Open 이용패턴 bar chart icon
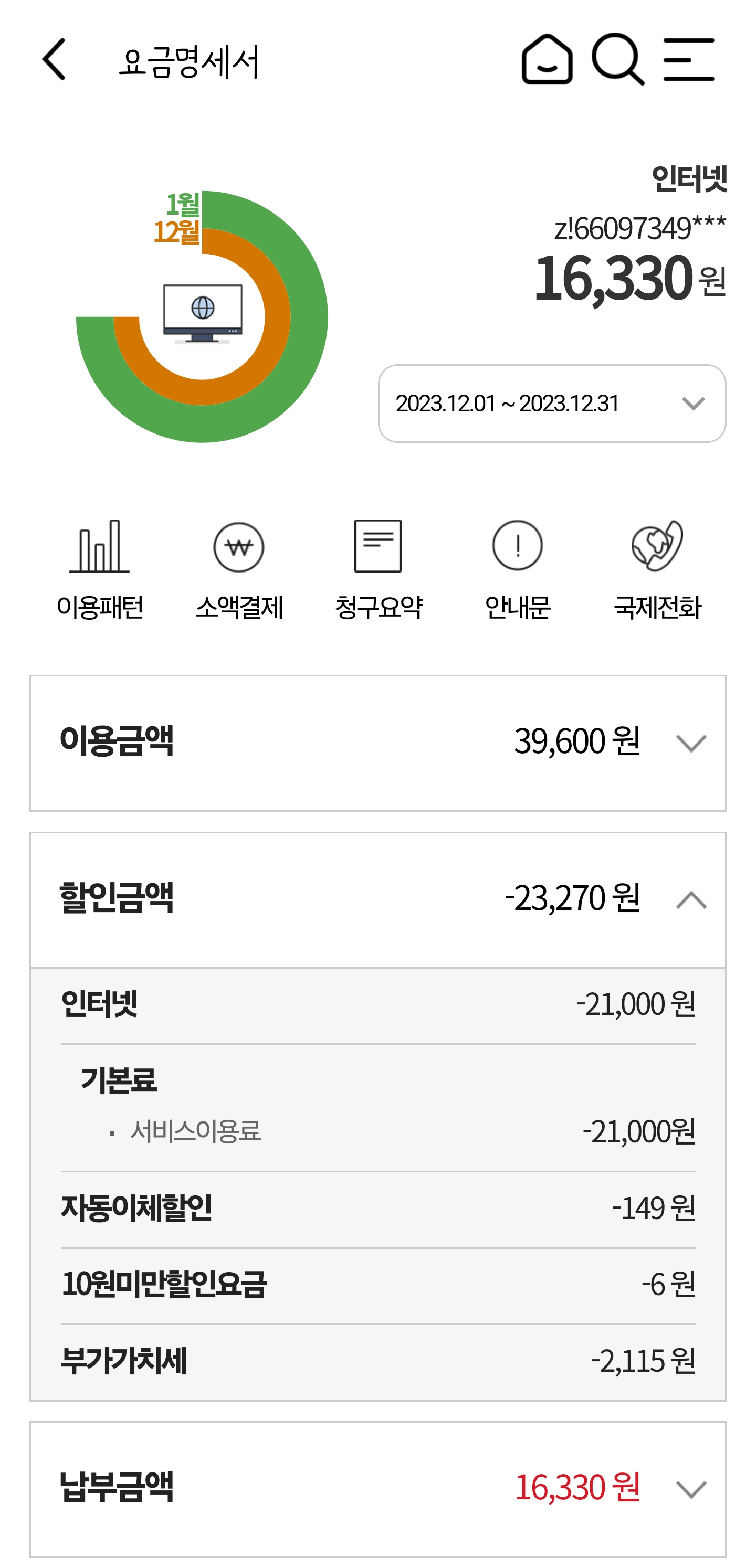The image size is (756, 1568). click(x=99, y=546)
